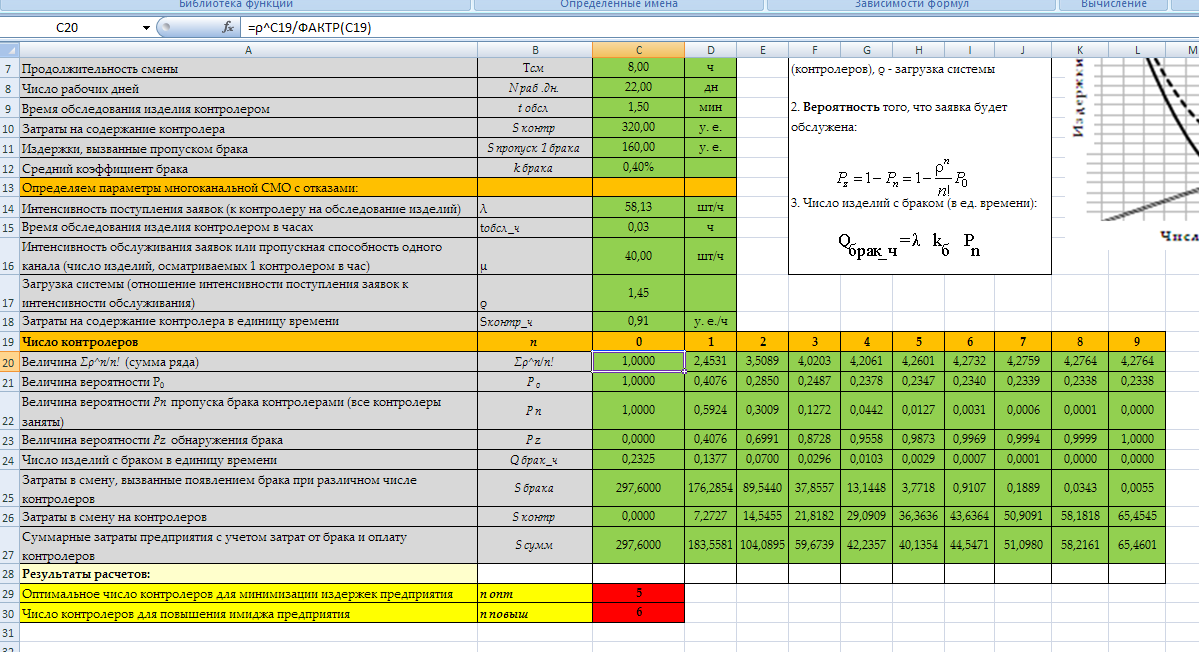
Task: Click cell with value 0,5924
Action: pyautogui.click(x=710, y=410)
